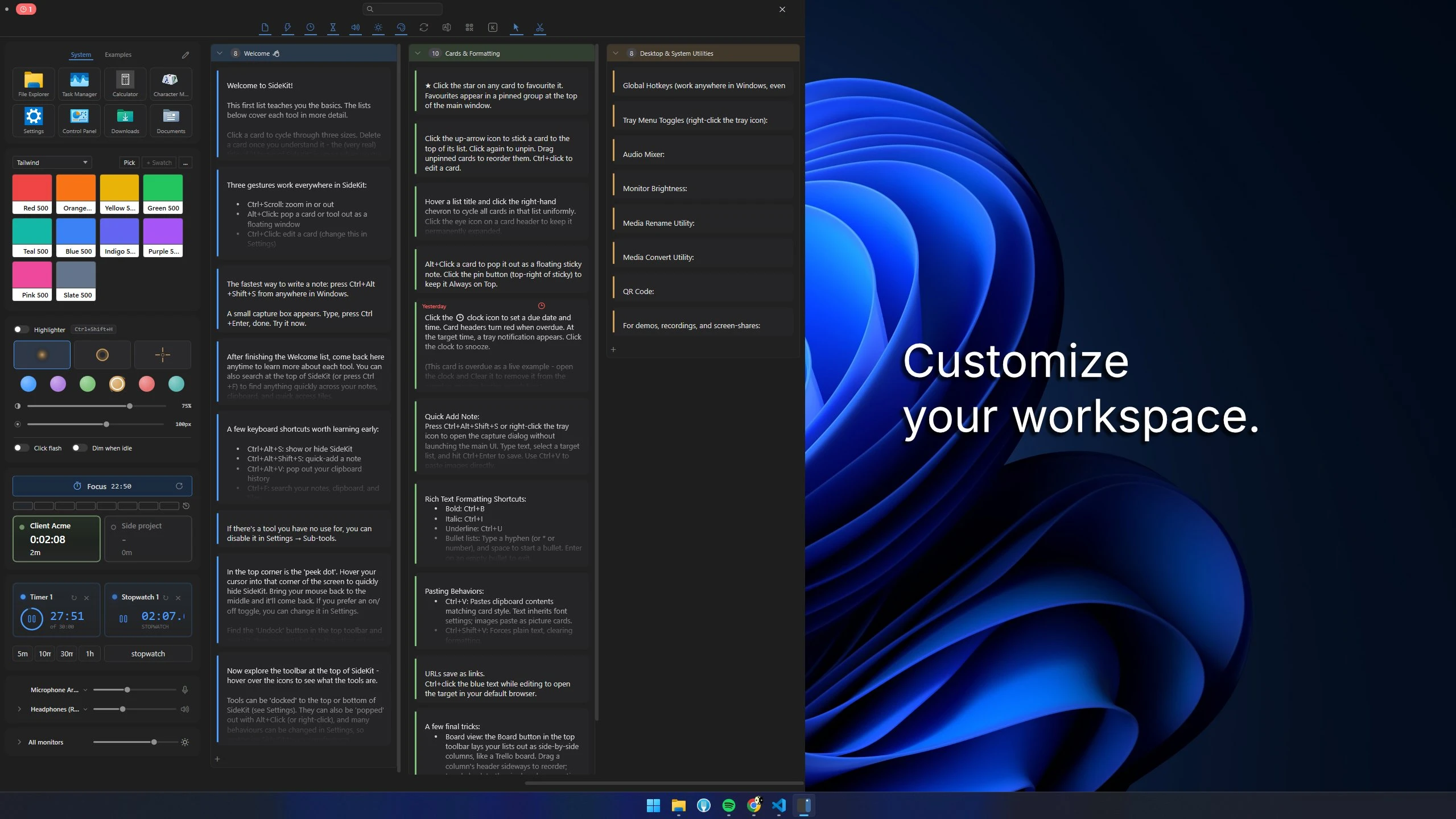Pause Timer 1 with circular pause button
Viewport: 1456px width, 819px height.
coord(31,619)
